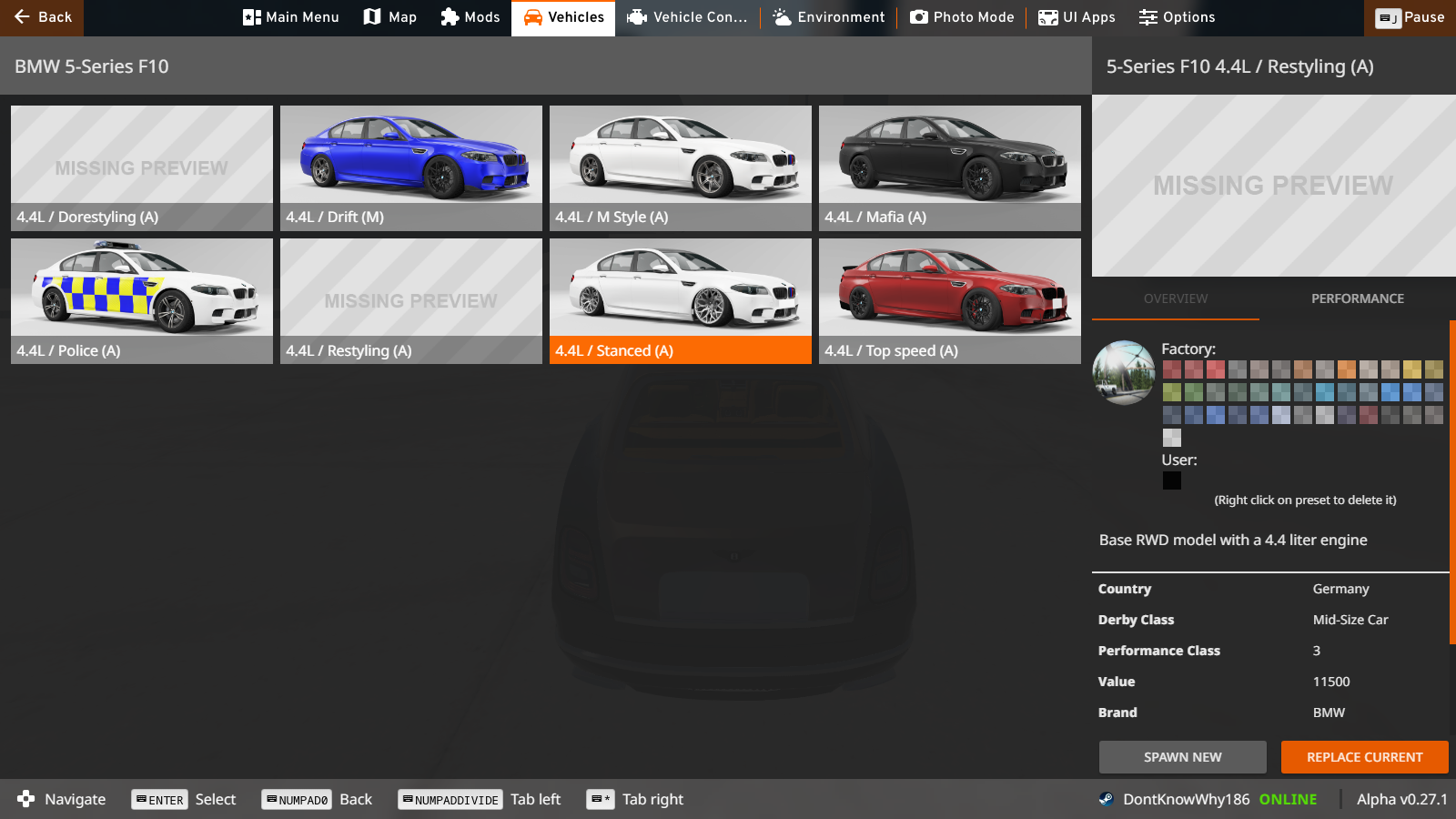Open Photo Mode
The image size is (1456, 819).
tap(962, 17)
